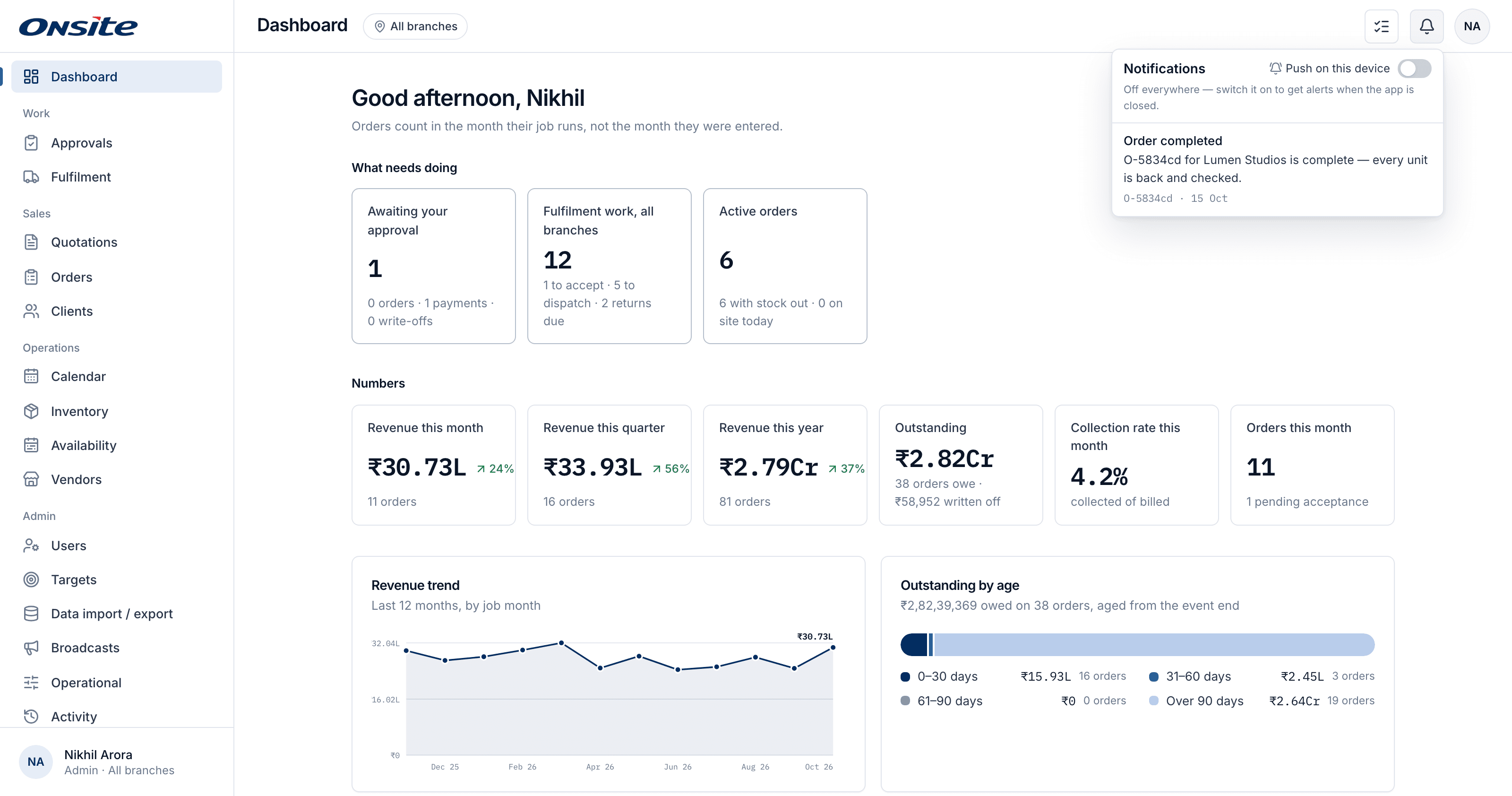Click the Users gear-person icon
This screenshot has width=1512, height=796.
point(31,545)
